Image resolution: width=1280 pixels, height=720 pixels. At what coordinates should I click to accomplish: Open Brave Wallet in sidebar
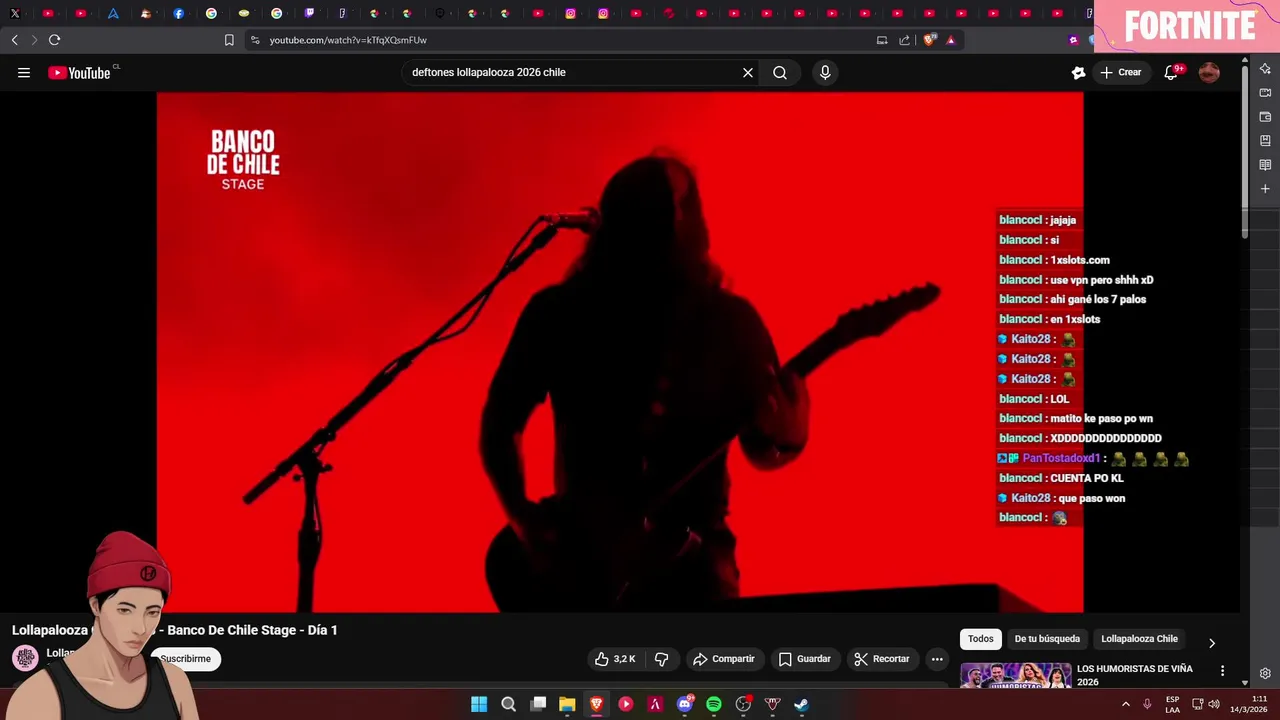coord(1265,117)
